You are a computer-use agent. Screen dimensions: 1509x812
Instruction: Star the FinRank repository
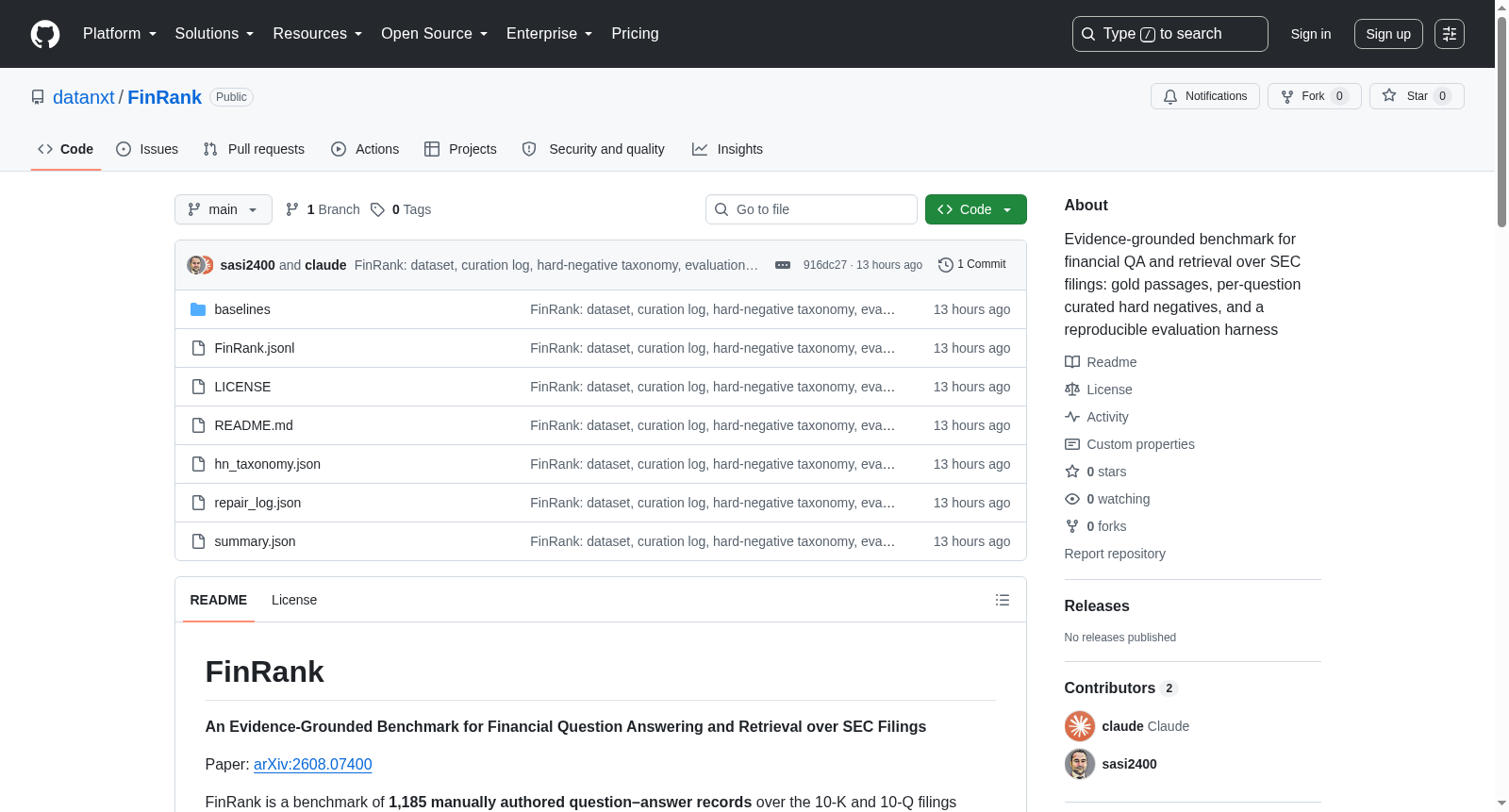[x=1417, y=96]
